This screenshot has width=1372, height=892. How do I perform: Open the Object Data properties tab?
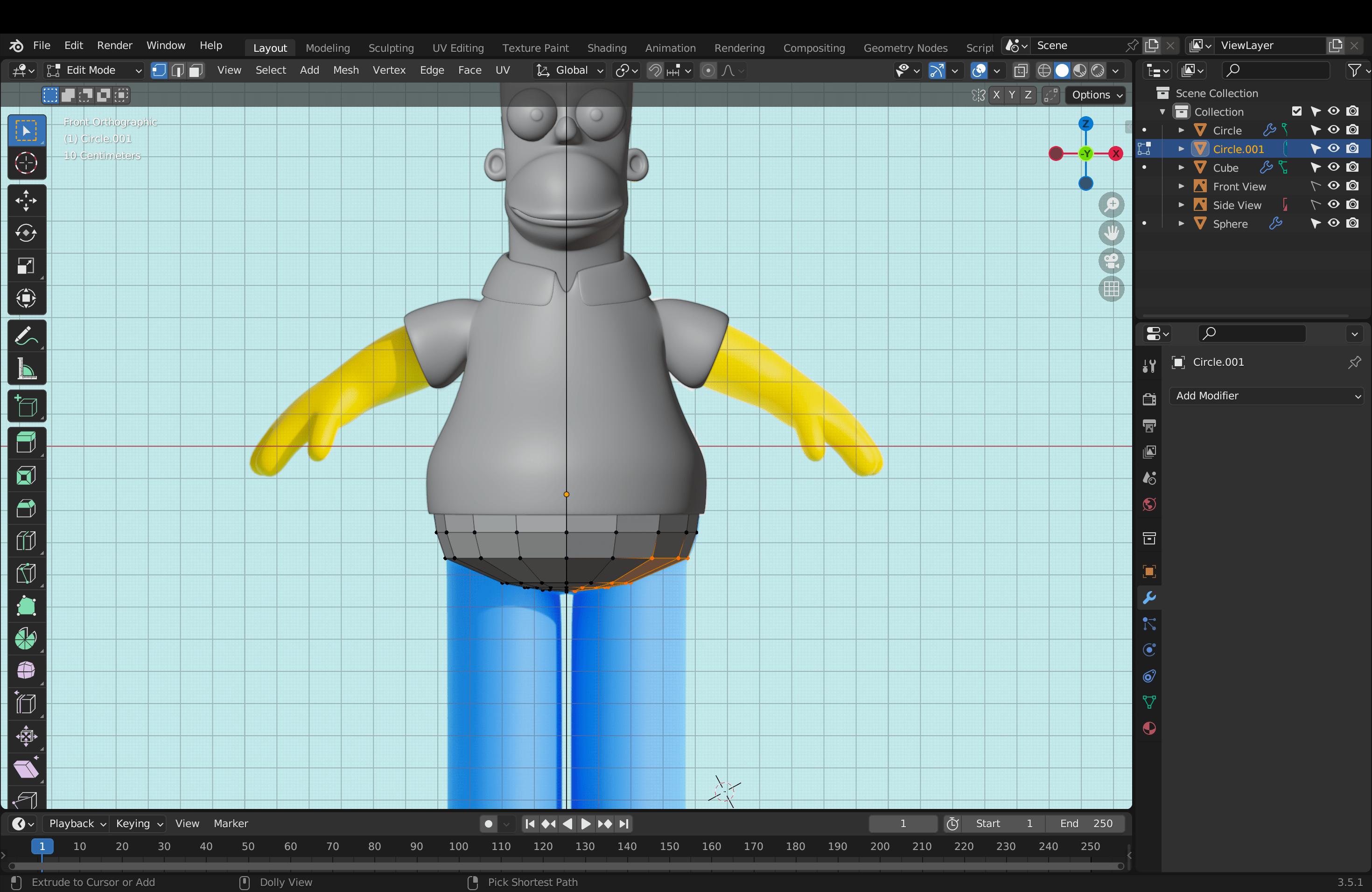[x=1149, y=702]
